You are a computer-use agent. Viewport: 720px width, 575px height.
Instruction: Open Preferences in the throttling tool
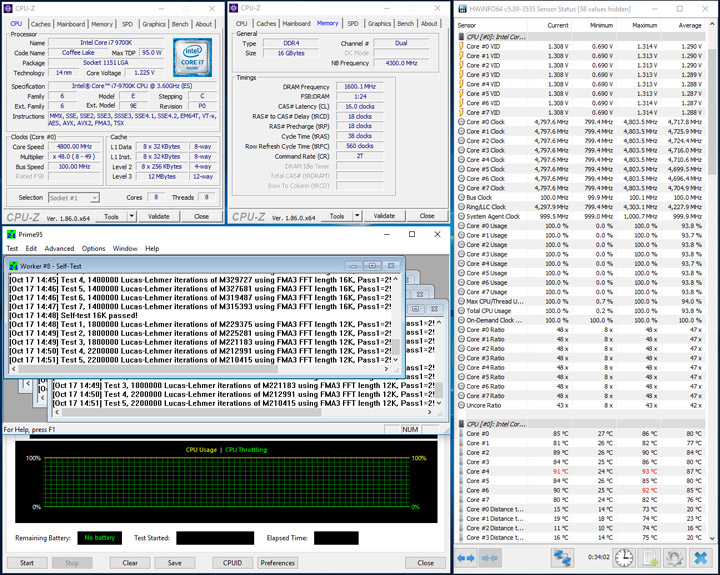278,563
